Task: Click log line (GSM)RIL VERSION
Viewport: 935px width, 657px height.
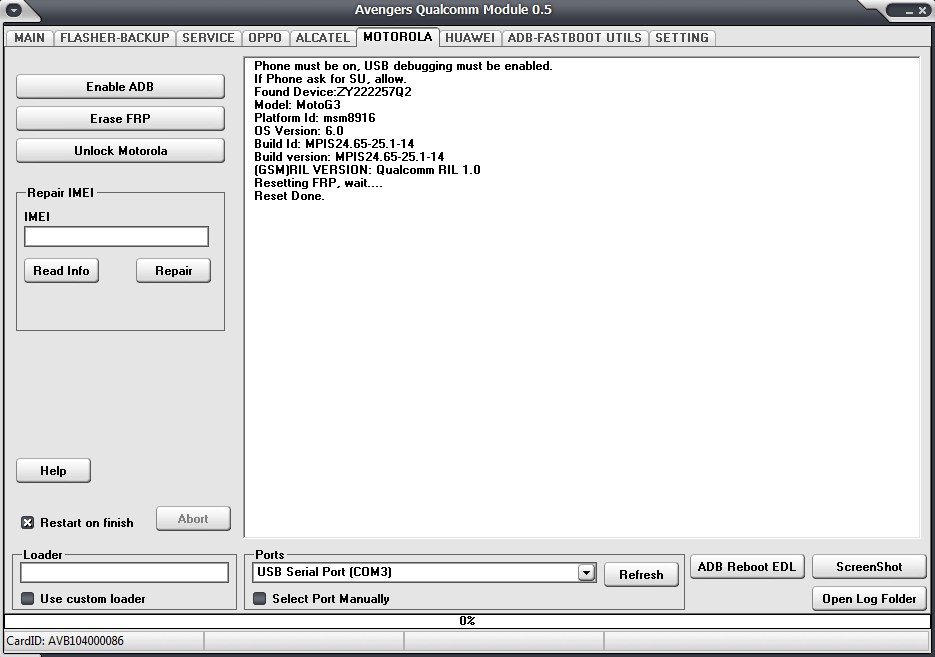Action: [x=367, y=170]
